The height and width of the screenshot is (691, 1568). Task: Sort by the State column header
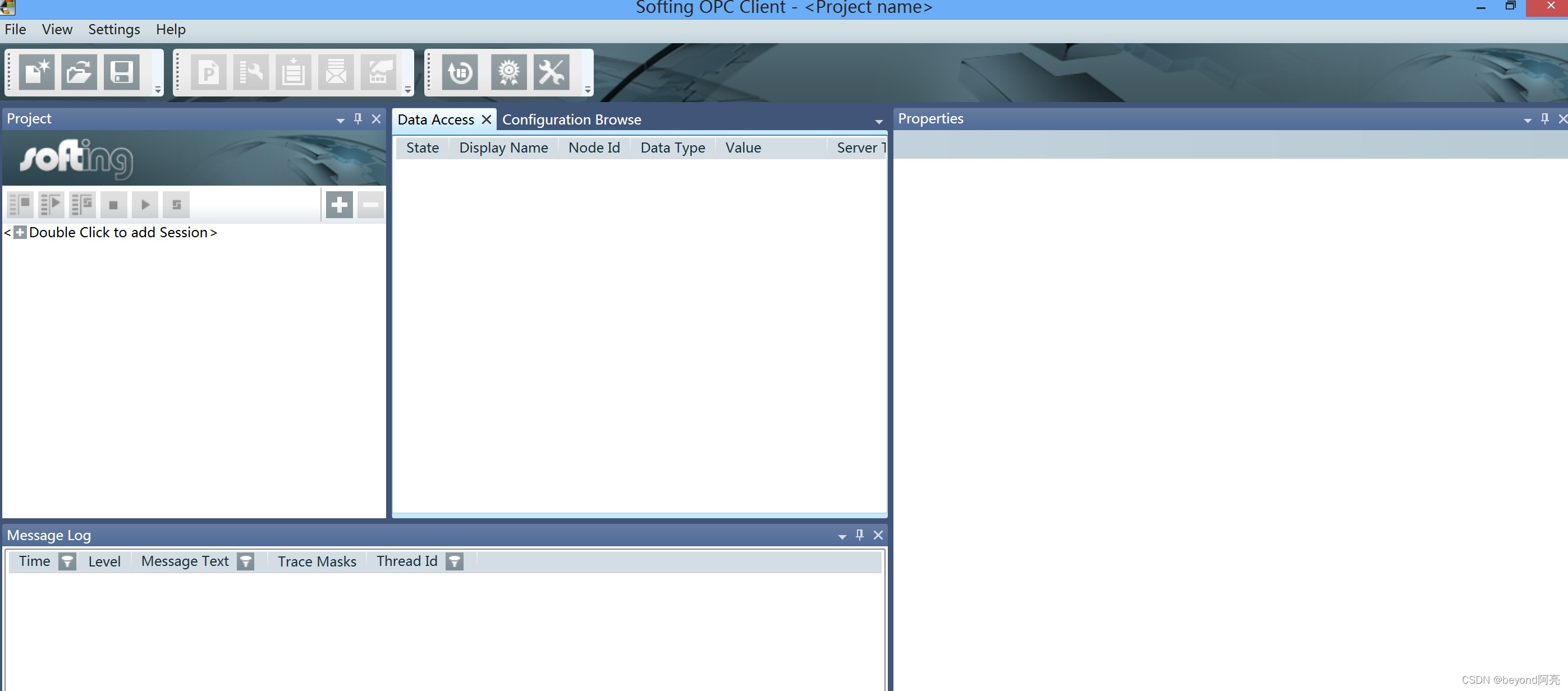pos(423,148)
